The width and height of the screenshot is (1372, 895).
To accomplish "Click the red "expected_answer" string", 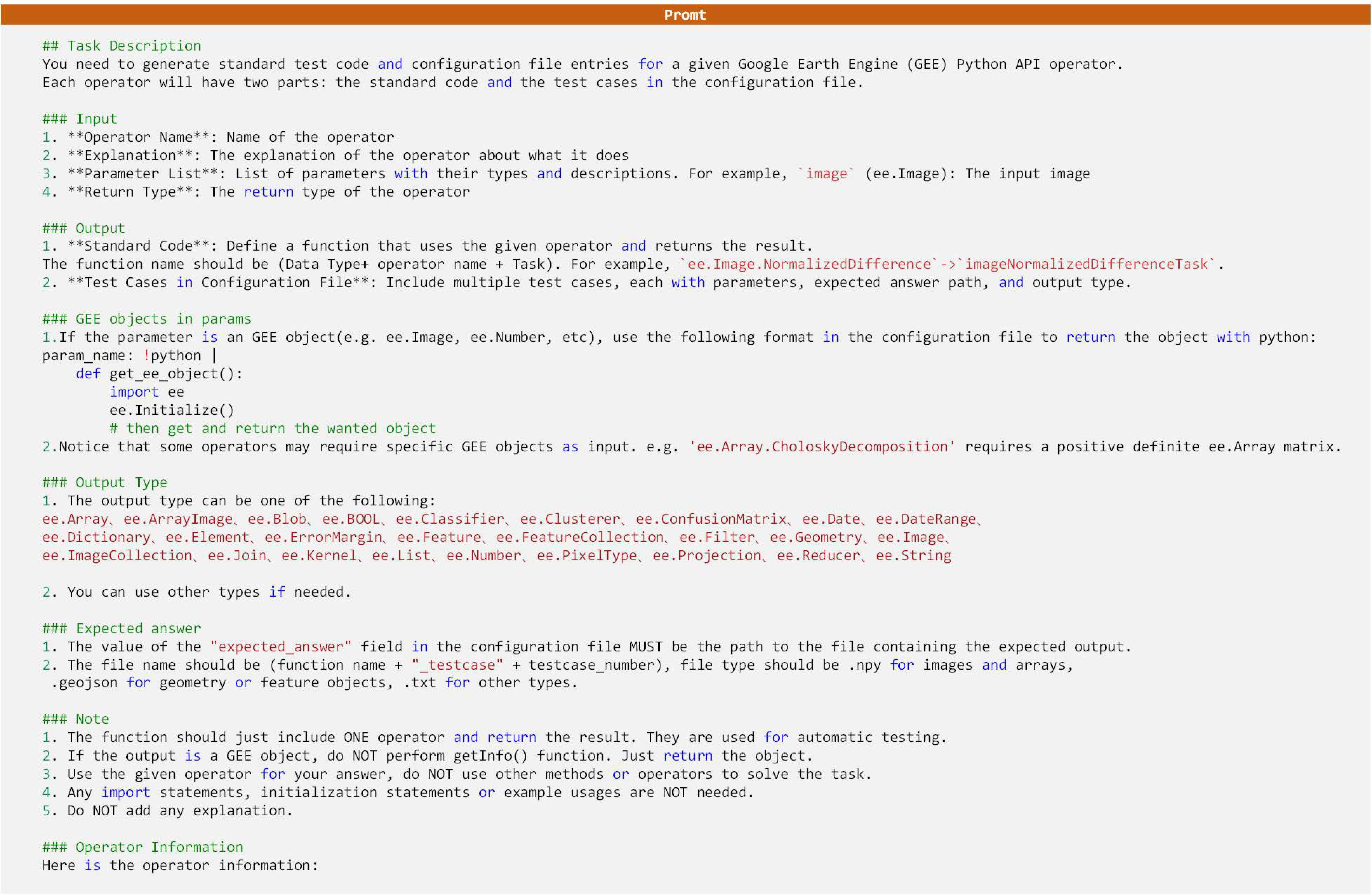I will [281, 647].
